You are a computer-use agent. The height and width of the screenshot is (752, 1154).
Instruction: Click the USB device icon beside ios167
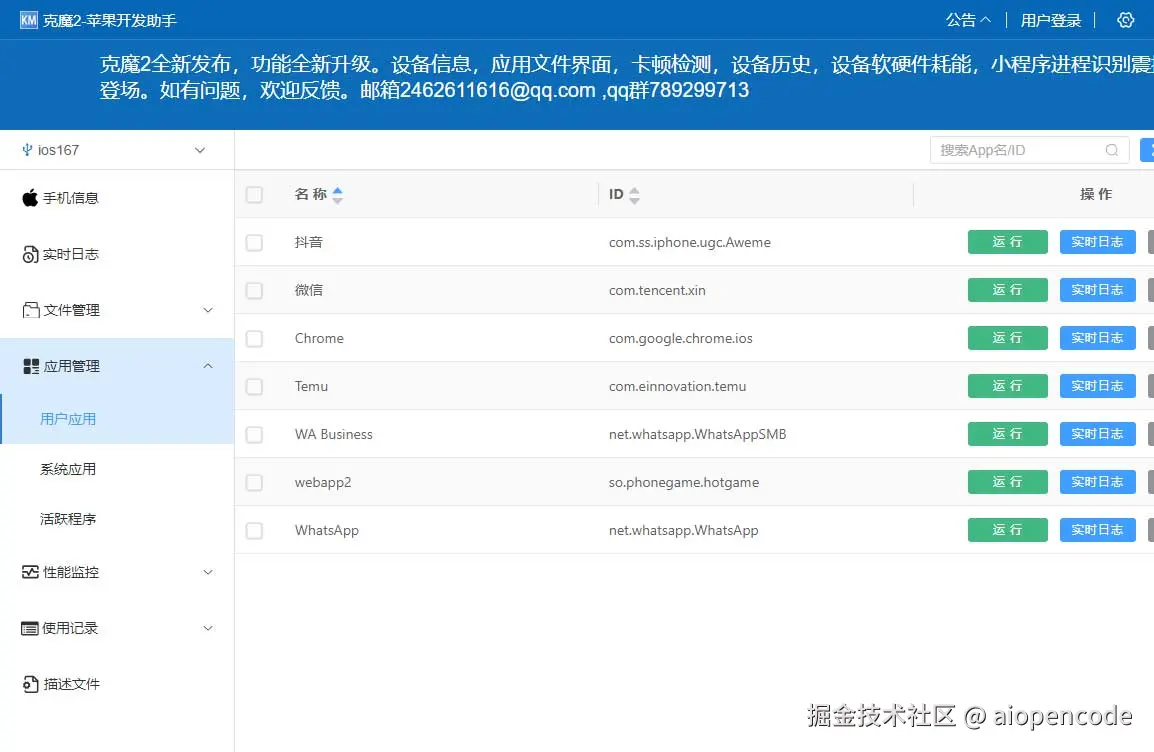tap(27, 150)
